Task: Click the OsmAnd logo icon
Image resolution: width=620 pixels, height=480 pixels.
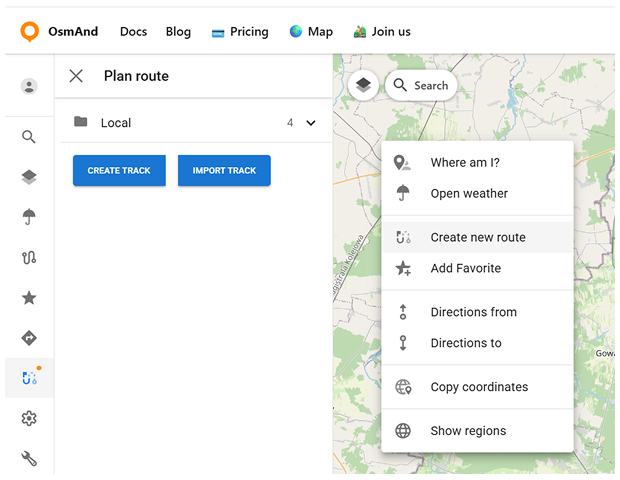Action: click(30, 31)
